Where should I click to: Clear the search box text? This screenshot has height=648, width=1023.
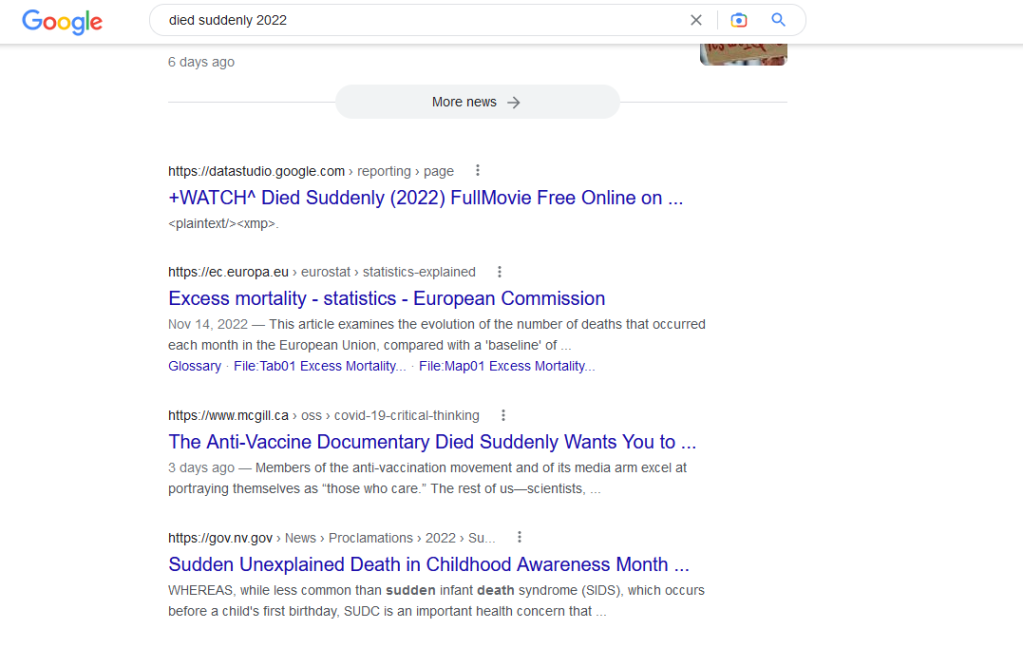point(696,20)
